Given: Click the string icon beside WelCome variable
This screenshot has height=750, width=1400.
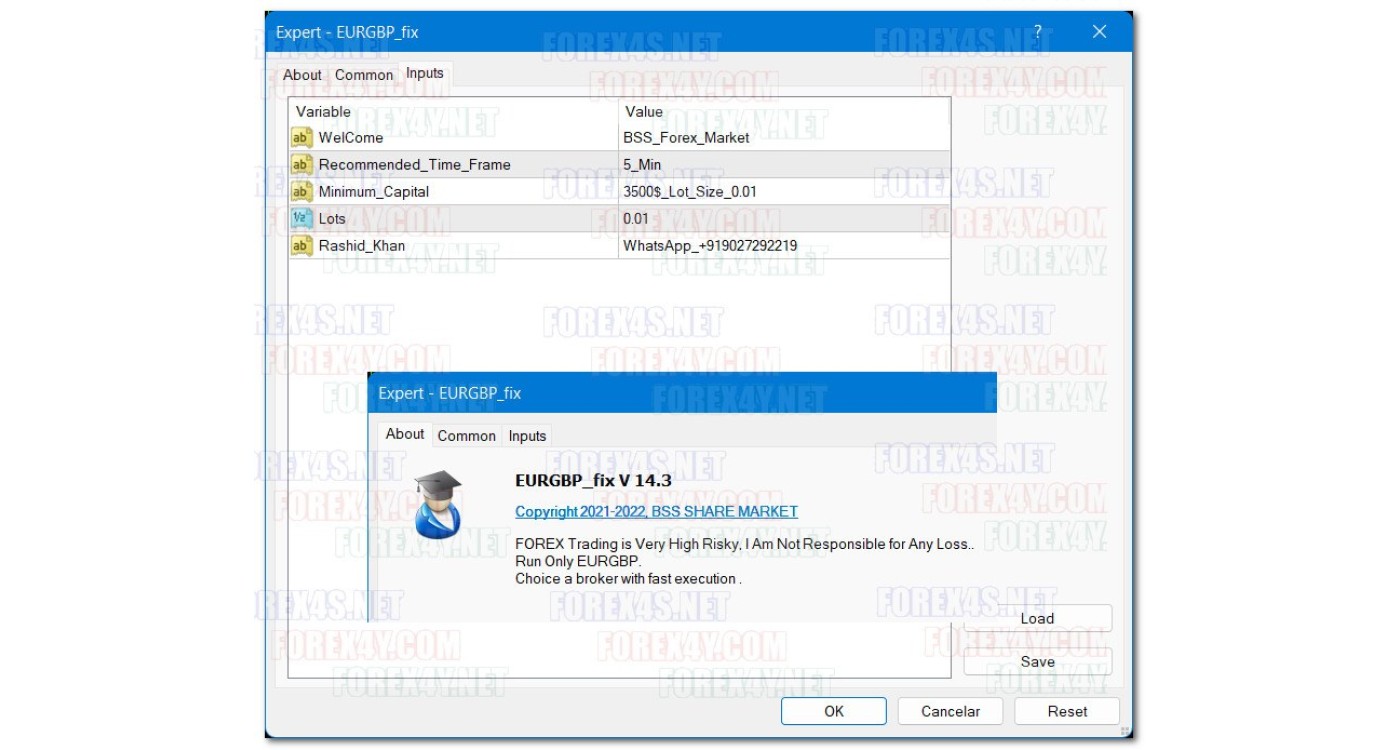Looking at the screenshot, I should pos(301,138).
